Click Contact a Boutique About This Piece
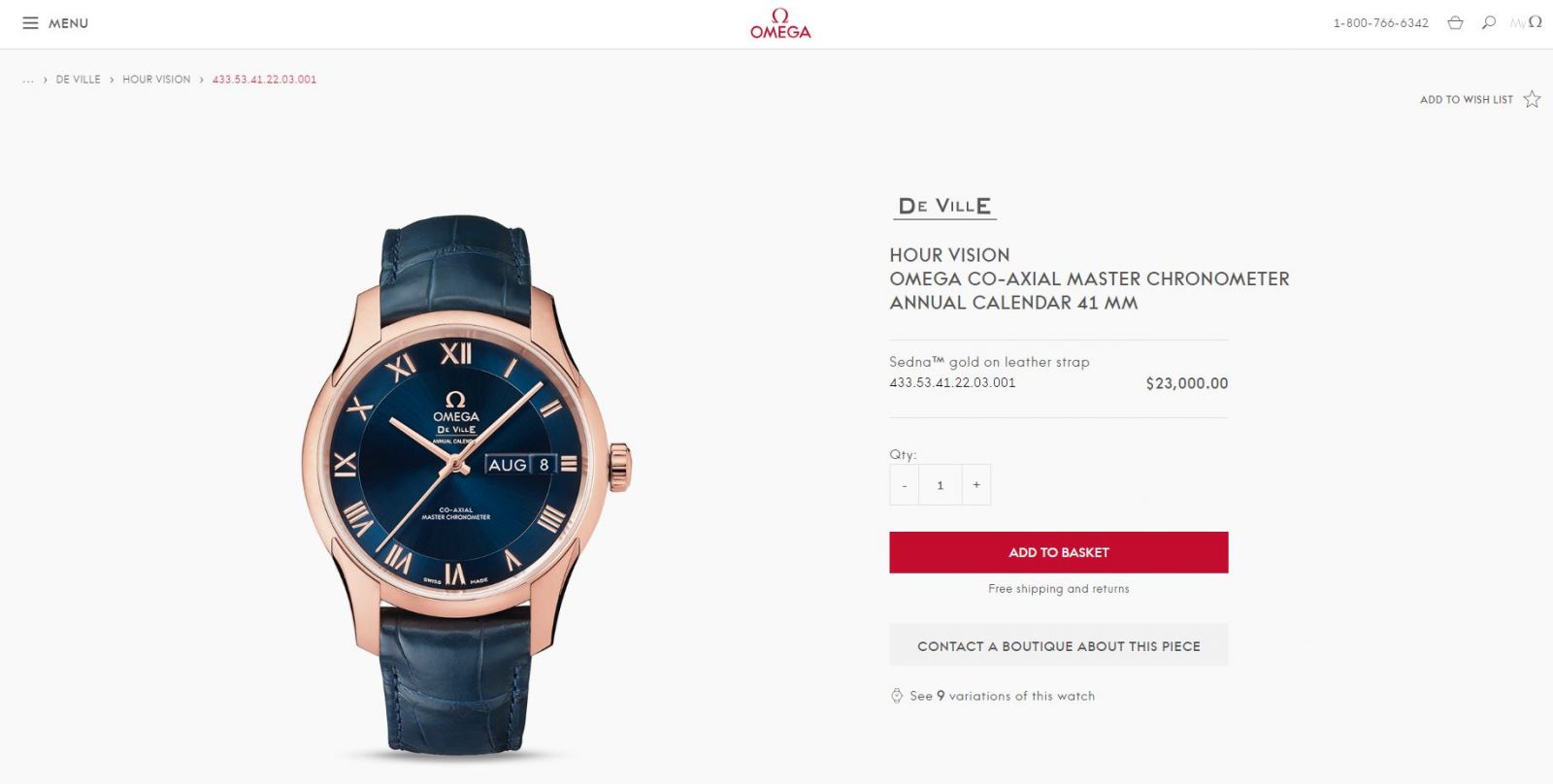 pyautogui.click(x=1059, y=645)
